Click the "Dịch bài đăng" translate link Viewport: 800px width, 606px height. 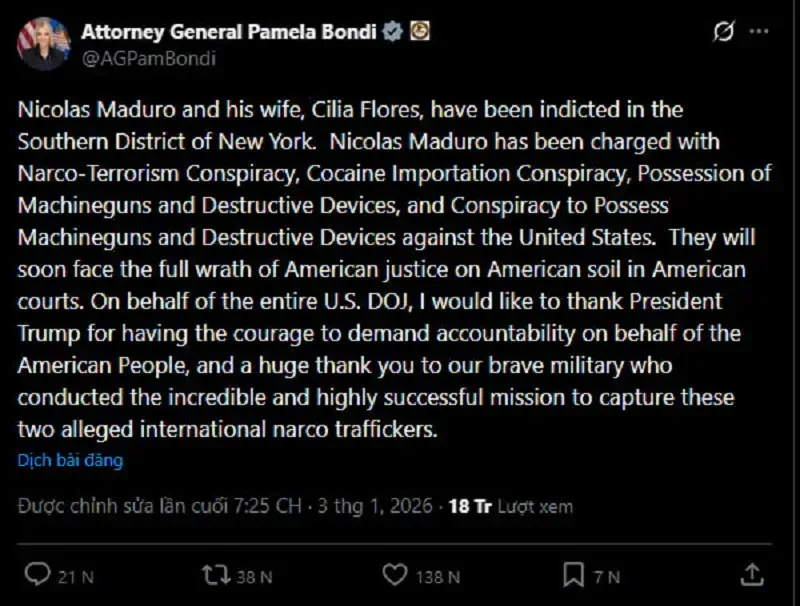[x=70, y=461]
